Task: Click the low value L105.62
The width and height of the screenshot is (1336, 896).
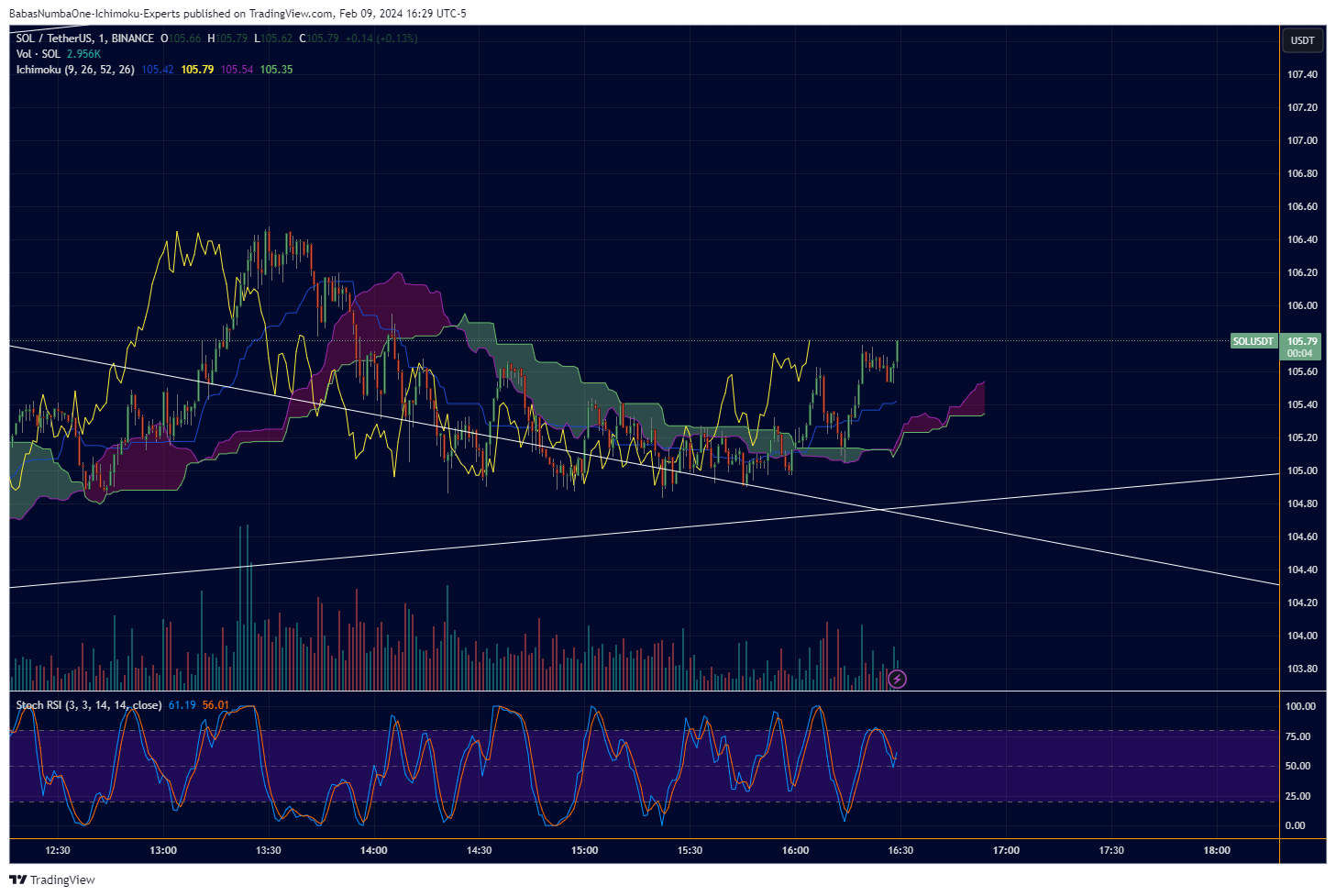Action: 273,39
